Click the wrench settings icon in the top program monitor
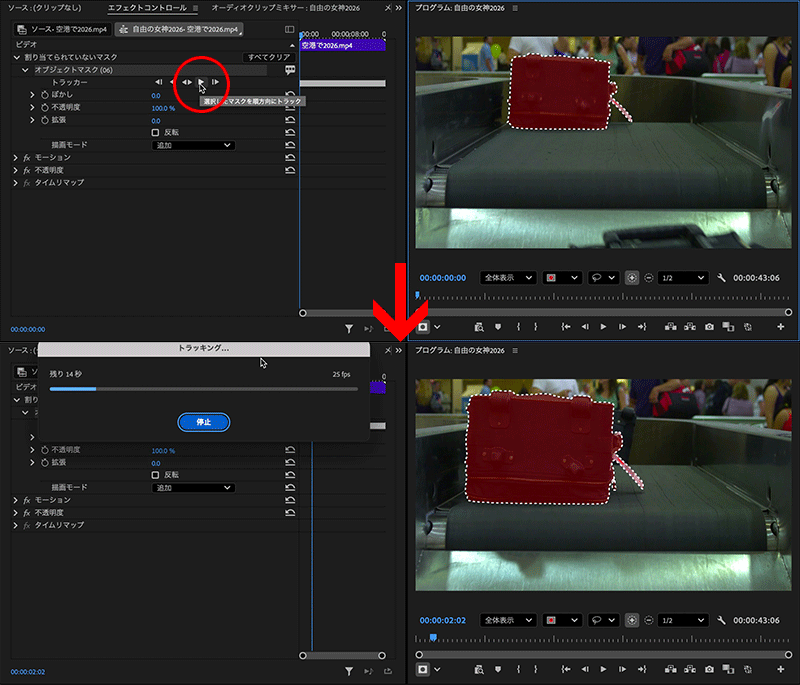 tap(721, 277)
